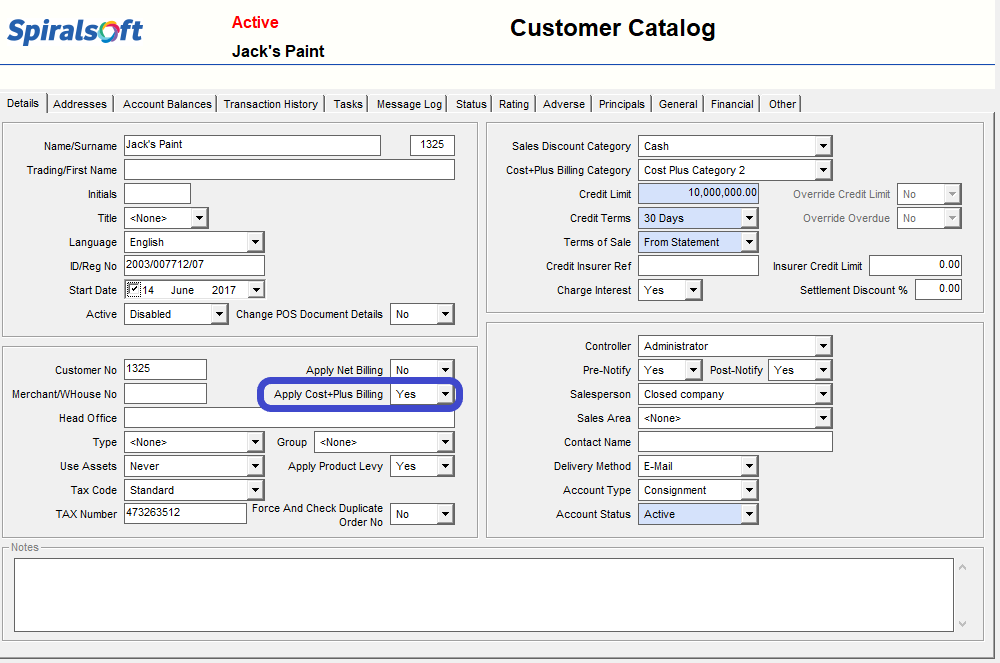Switch to the Rating tab

514,104
